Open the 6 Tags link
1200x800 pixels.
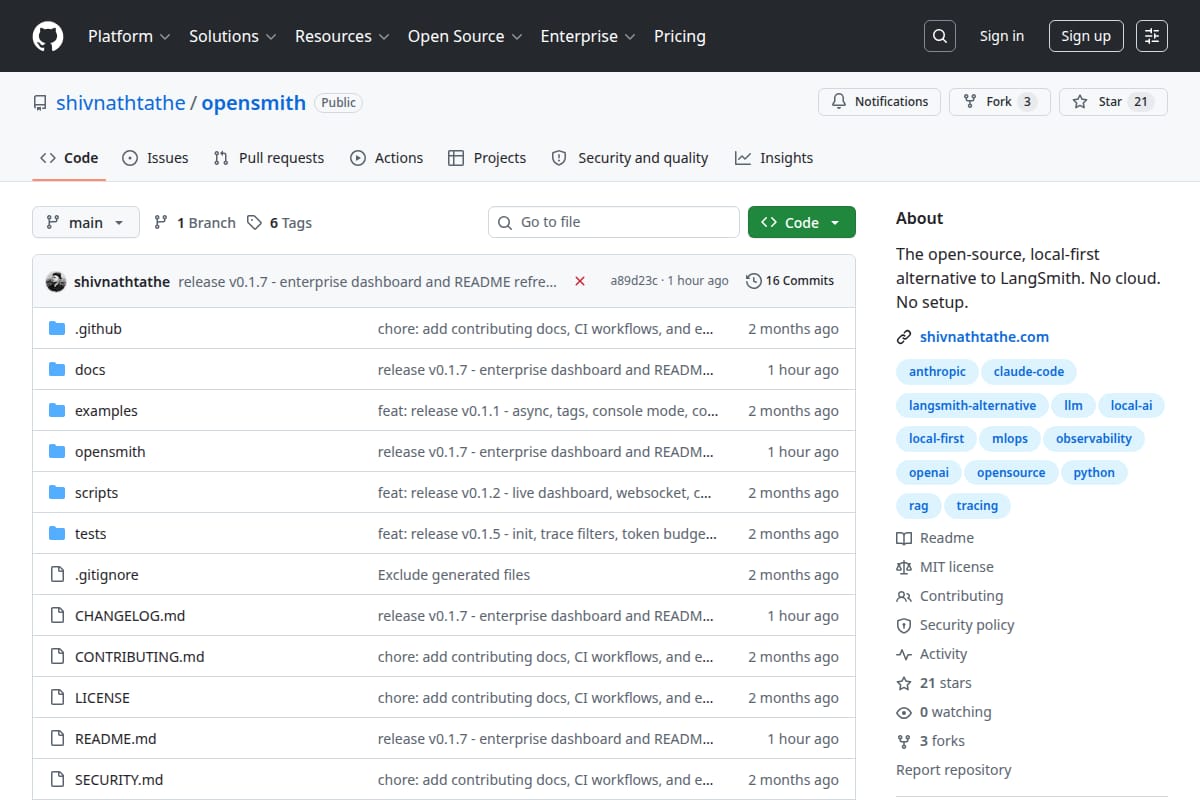coord(280,223)
